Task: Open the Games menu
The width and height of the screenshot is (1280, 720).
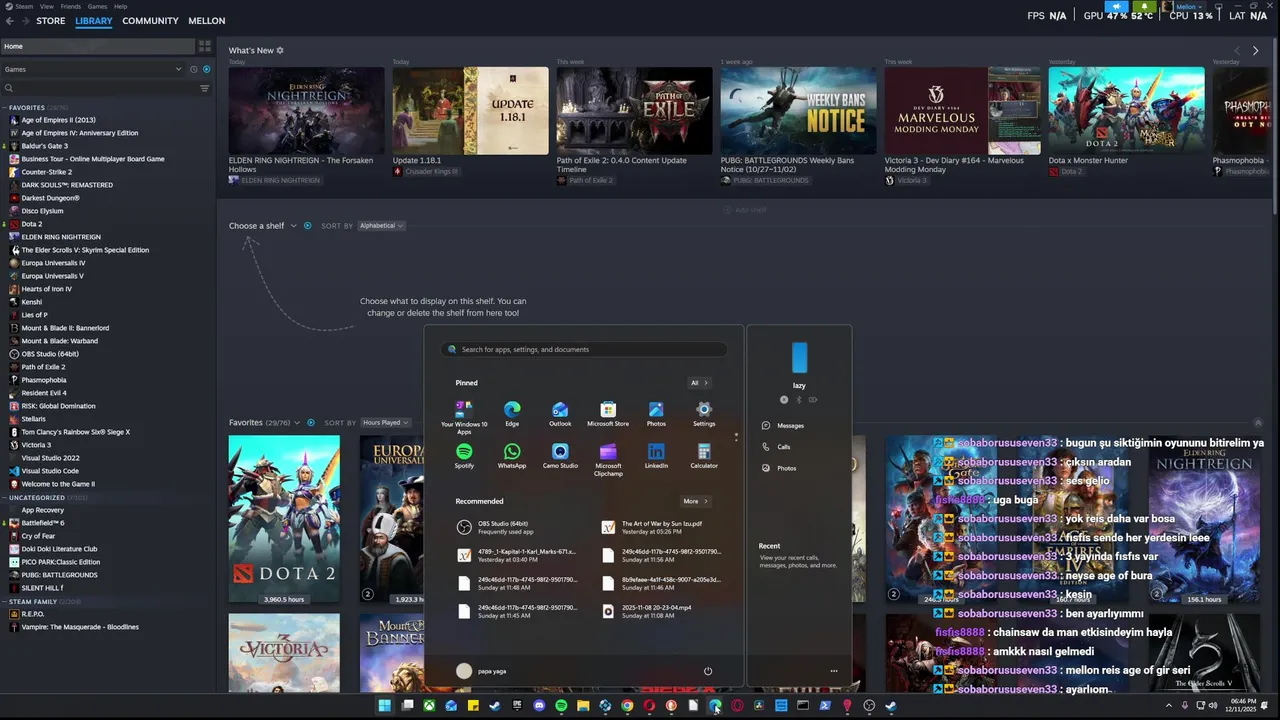Action: 97,6
